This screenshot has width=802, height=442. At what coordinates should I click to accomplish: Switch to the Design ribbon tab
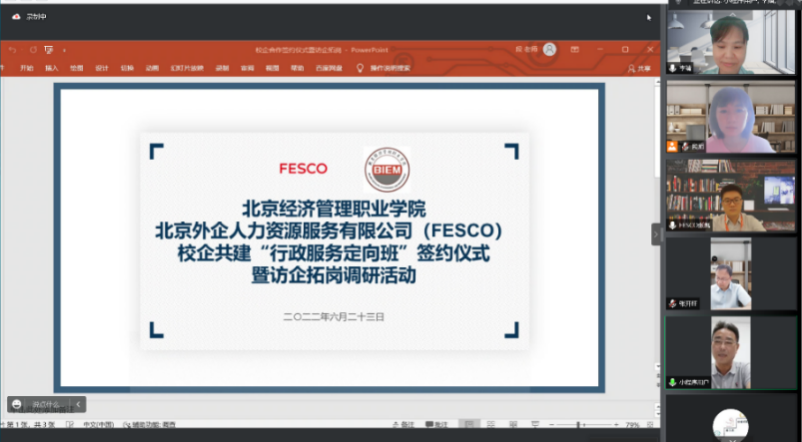pos(102,68)
